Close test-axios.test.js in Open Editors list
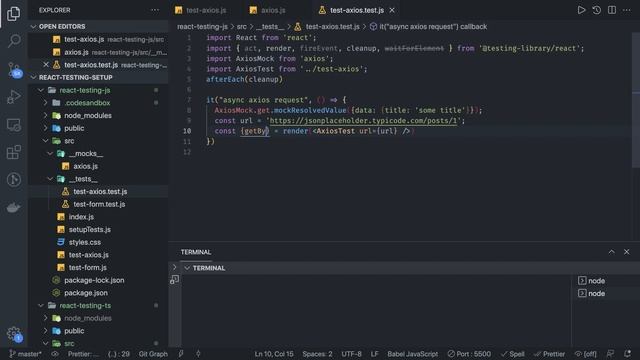 click(46, 64)
